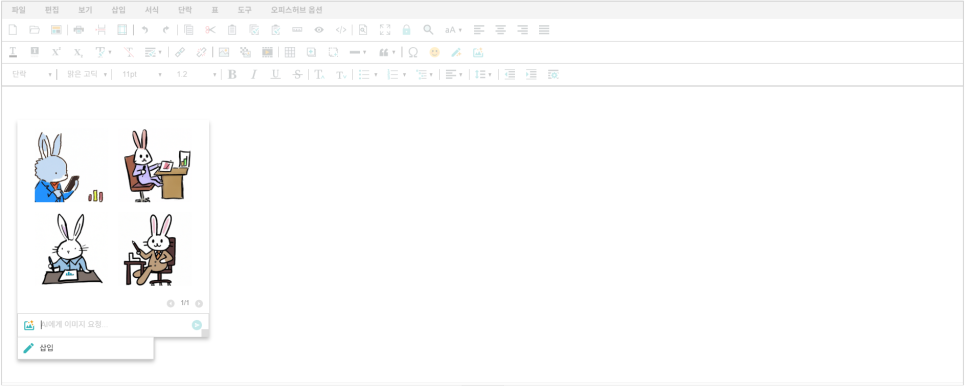Open the source code view icon

341,30
